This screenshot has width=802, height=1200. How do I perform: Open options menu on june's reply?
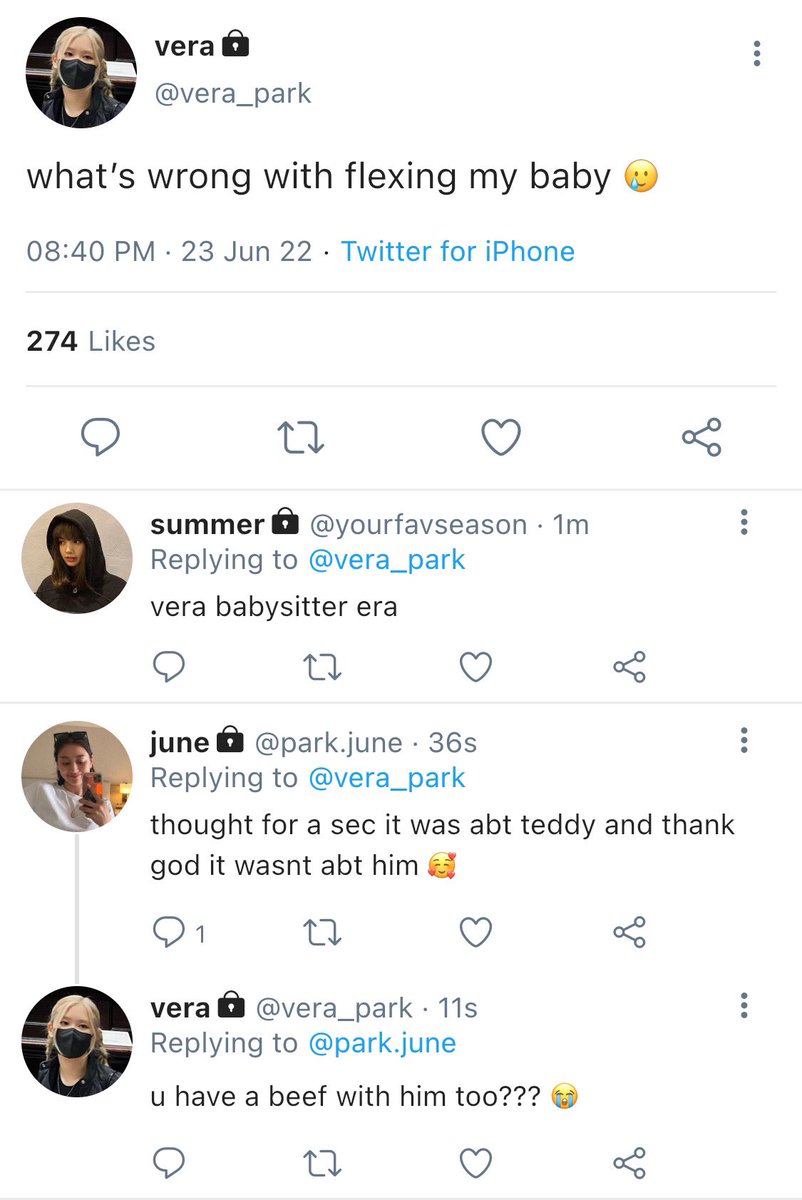click(743, 741)
